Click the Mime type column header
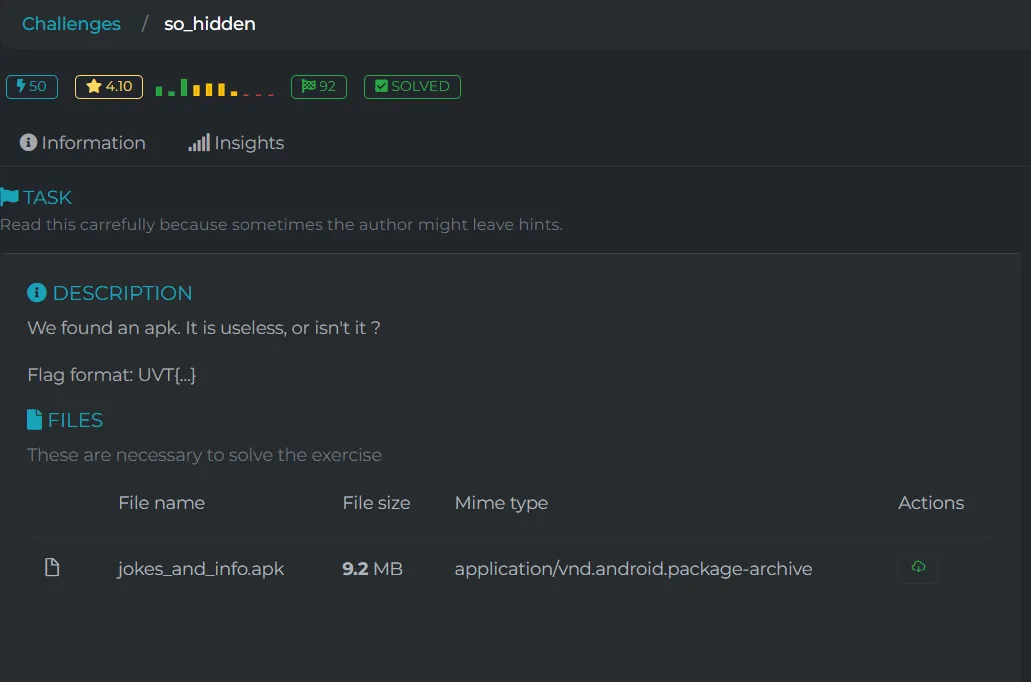 tap(501, 503)
